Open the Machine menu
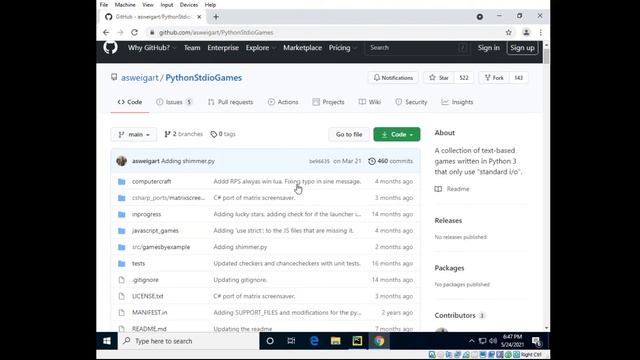 click(125, 5)
